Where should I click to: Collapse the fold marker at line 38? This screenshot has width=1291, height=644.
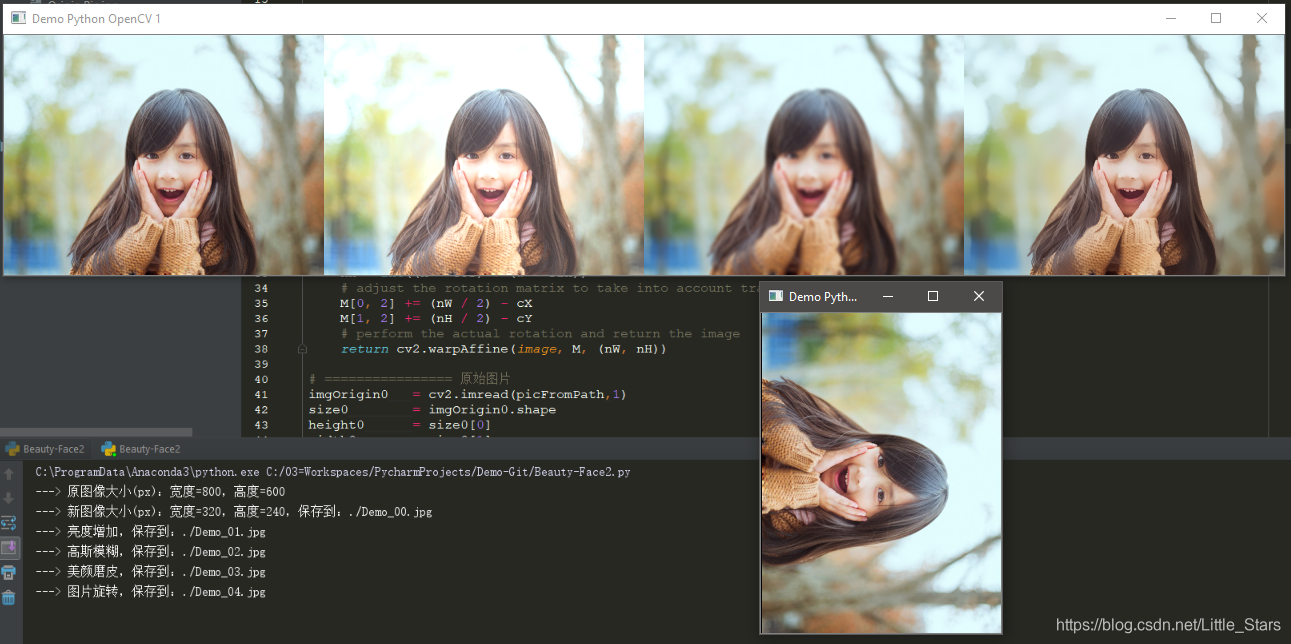(x=301, y=350)
